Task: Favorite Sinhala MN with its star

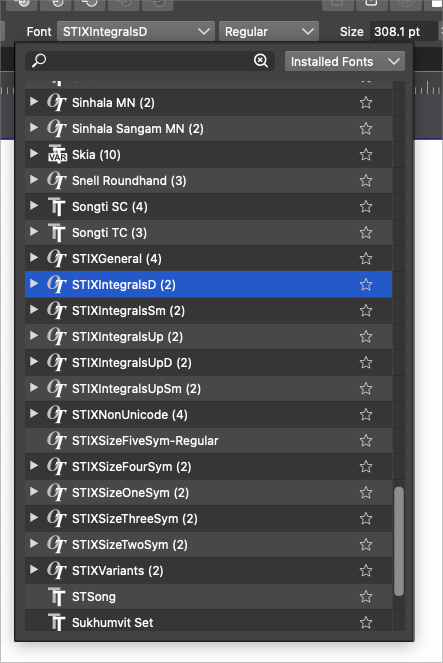Action: [366, 102]
